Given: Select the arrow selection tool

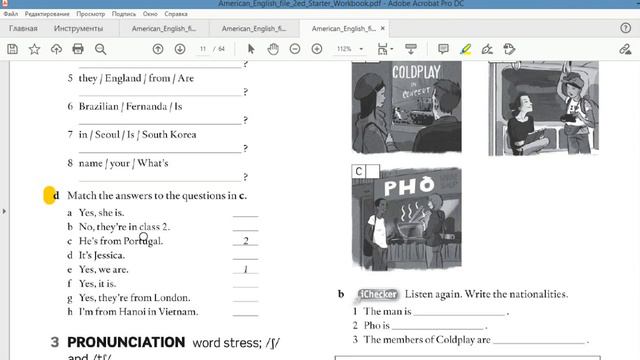Looking at the screenshot, I should [x=251, y=49].
